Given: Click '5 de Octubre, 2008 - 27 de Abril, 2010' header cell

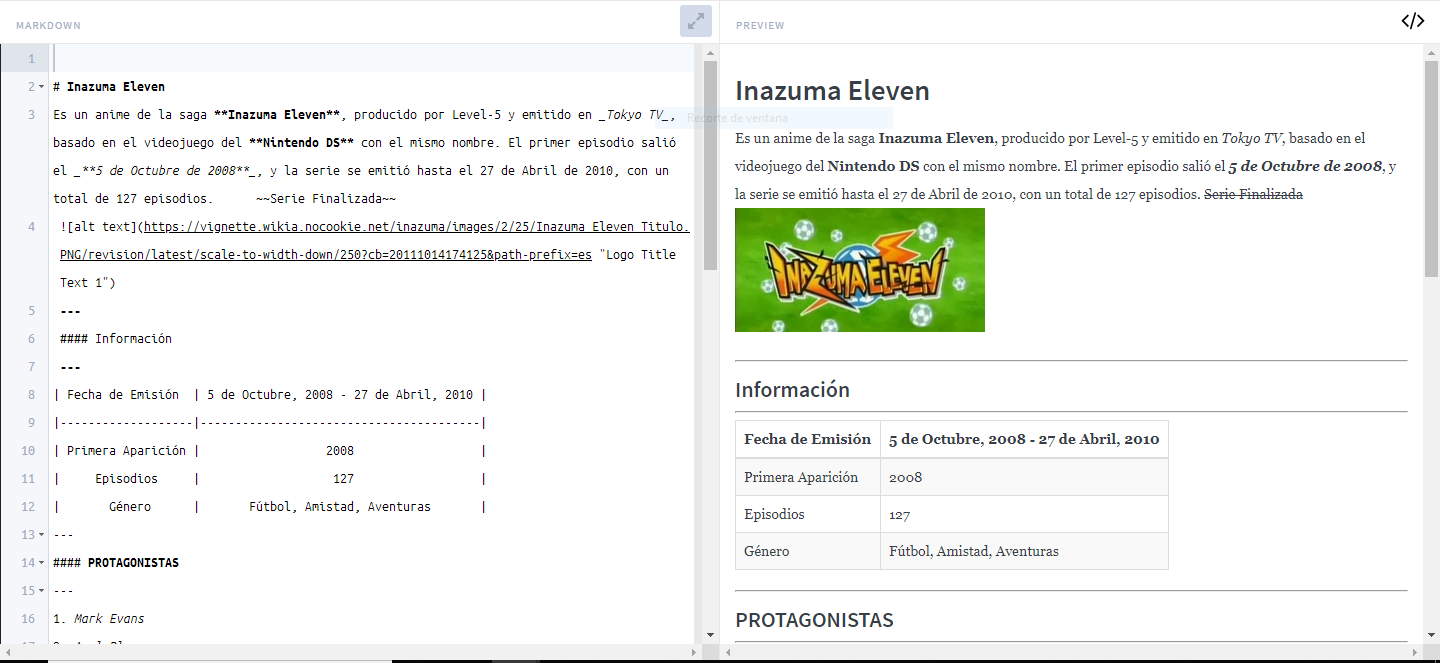Looking at the screenshot, I should click(x=1024, y=439).
